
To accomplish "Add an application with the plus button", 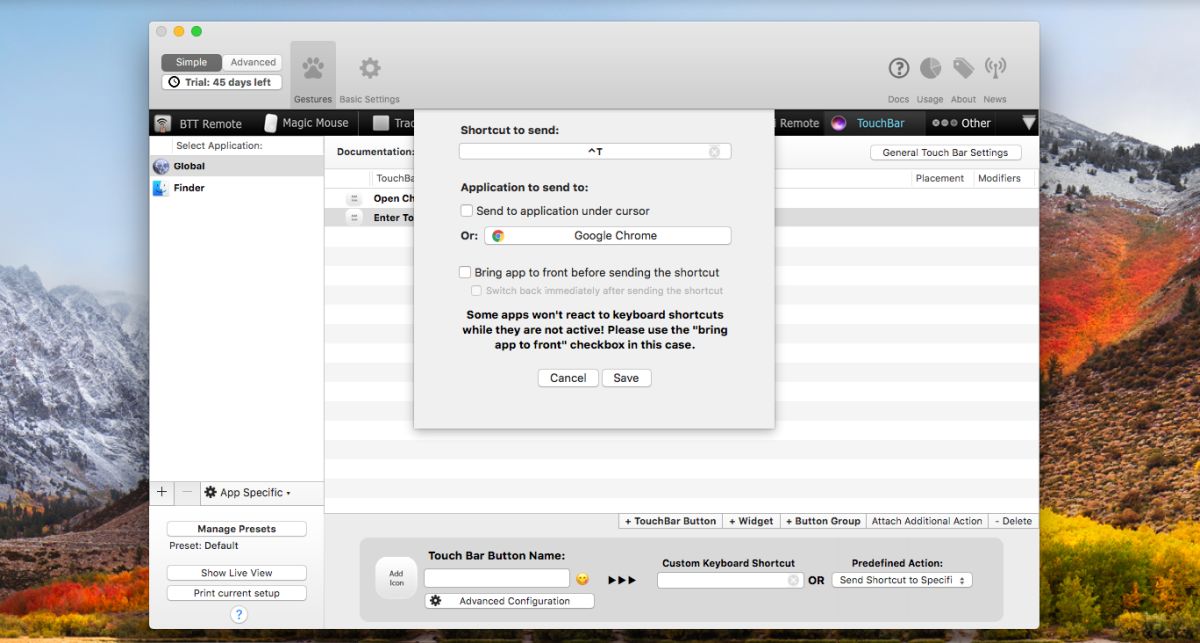I will tap(162, 493).
